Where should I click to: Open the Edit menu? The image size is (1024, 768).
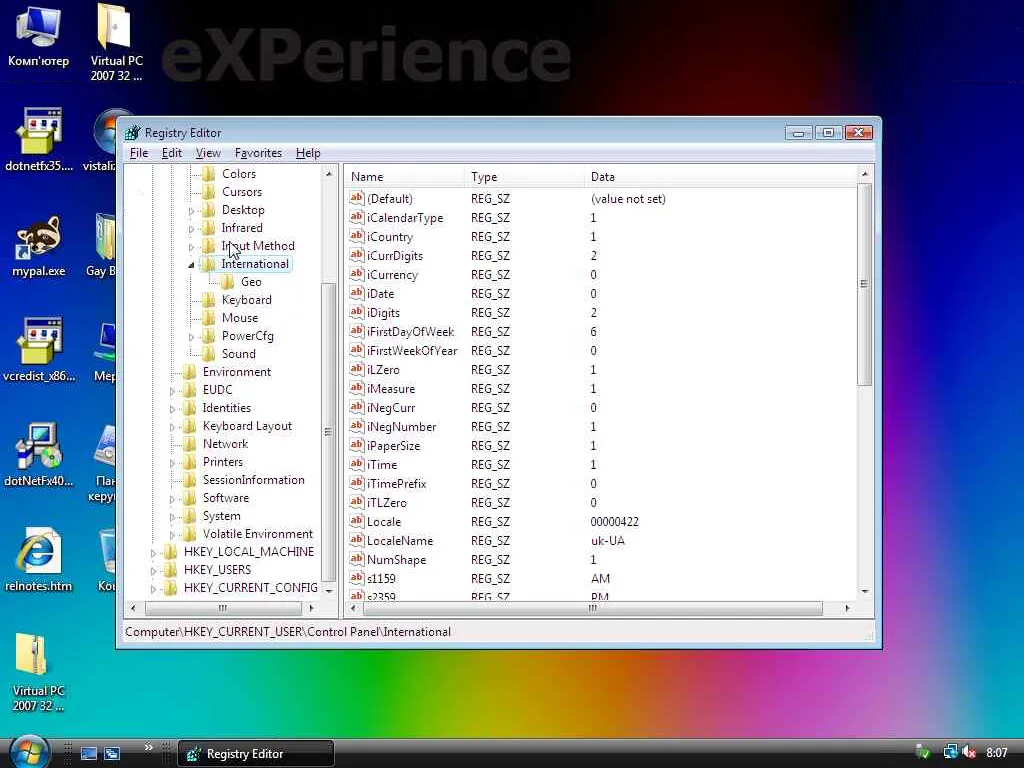[x=172, y=153]
